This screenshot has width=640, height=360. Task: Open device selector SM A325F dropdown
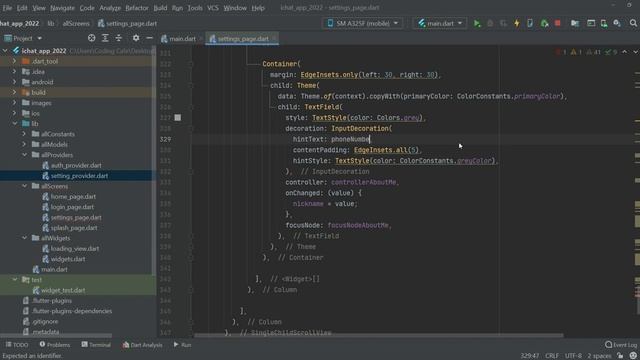pyautogui.click(x=363, y=23)
